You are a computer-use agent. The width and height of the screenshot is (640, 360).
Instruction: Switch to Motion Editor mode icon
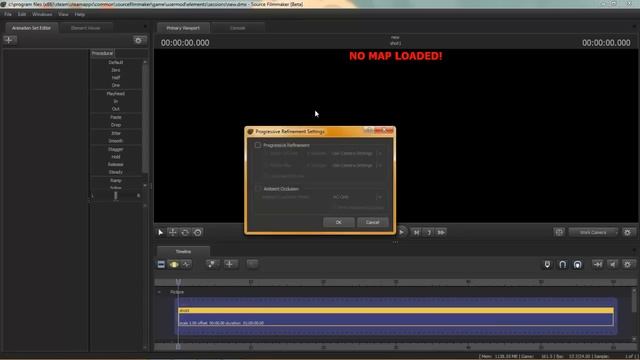(x=174, y=264)
